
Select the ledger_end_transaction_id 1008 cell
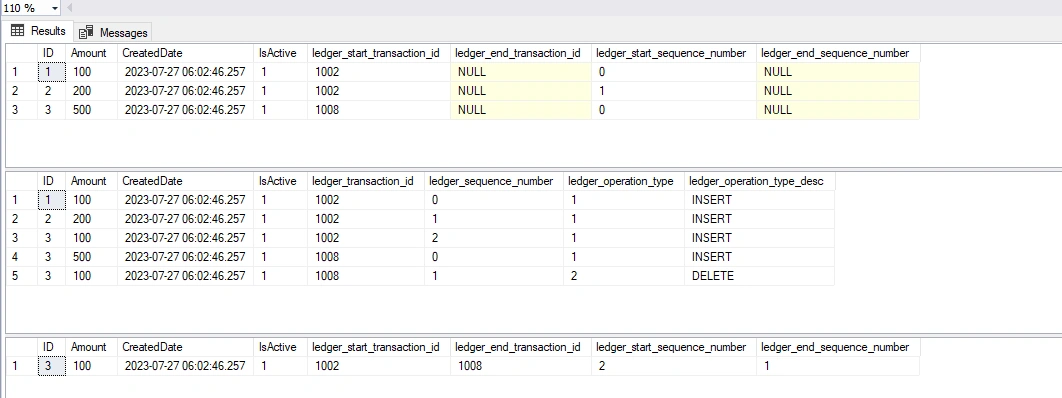coord(521,366)
